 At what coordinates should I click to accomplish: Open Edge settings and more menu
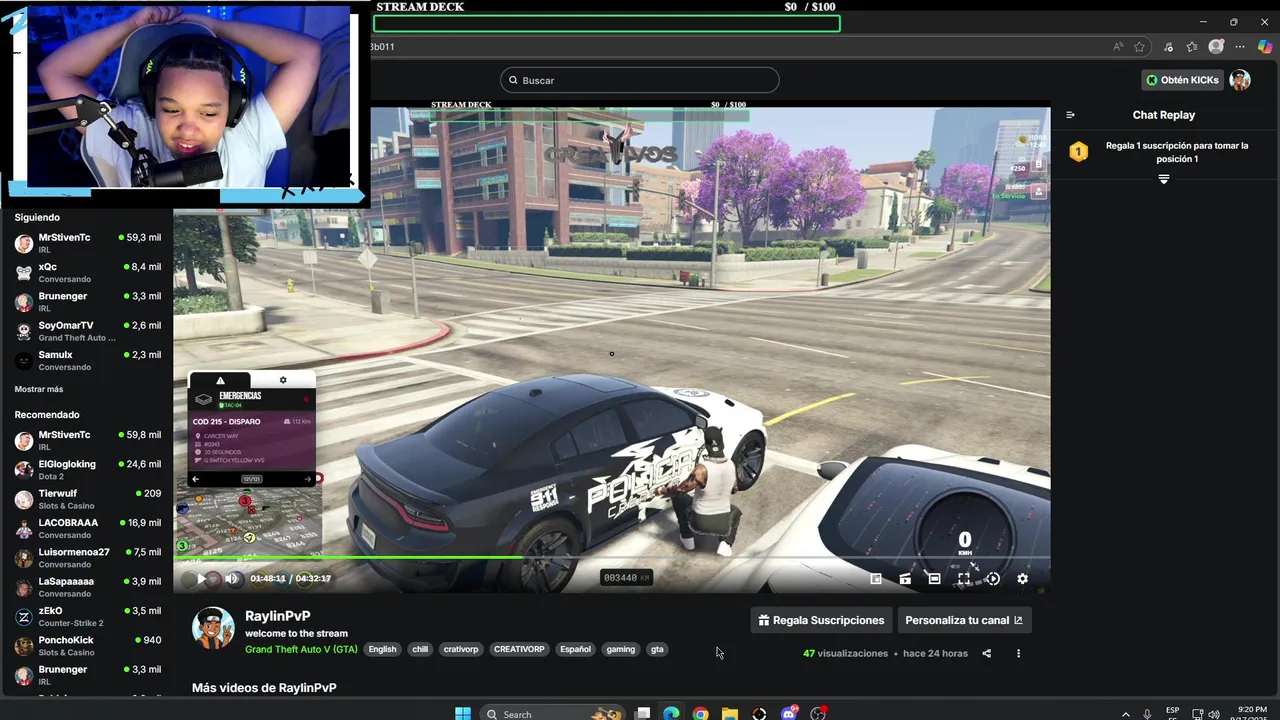tap(1240, 47)
